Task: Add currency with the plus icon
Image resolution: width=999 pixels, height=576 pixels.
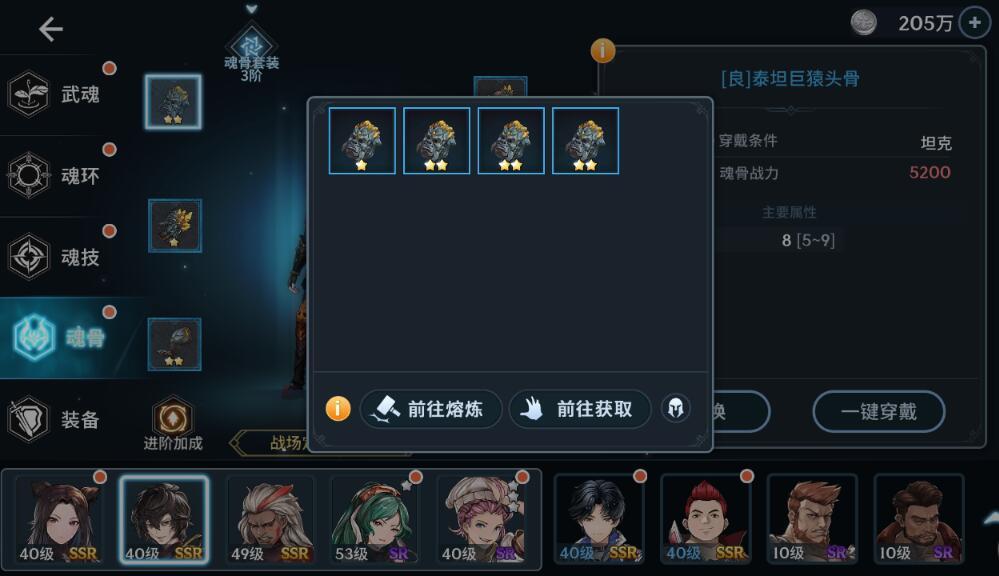Action: [975, 23]
